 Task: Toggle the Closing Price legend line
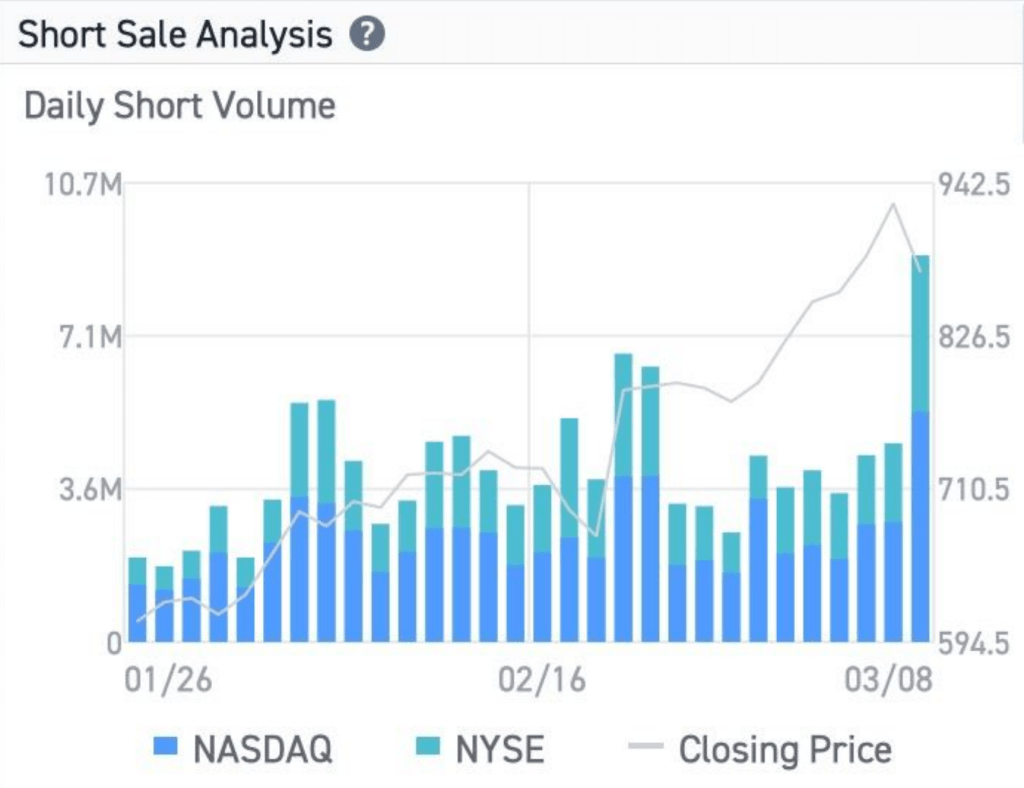[x=784, y=749]
